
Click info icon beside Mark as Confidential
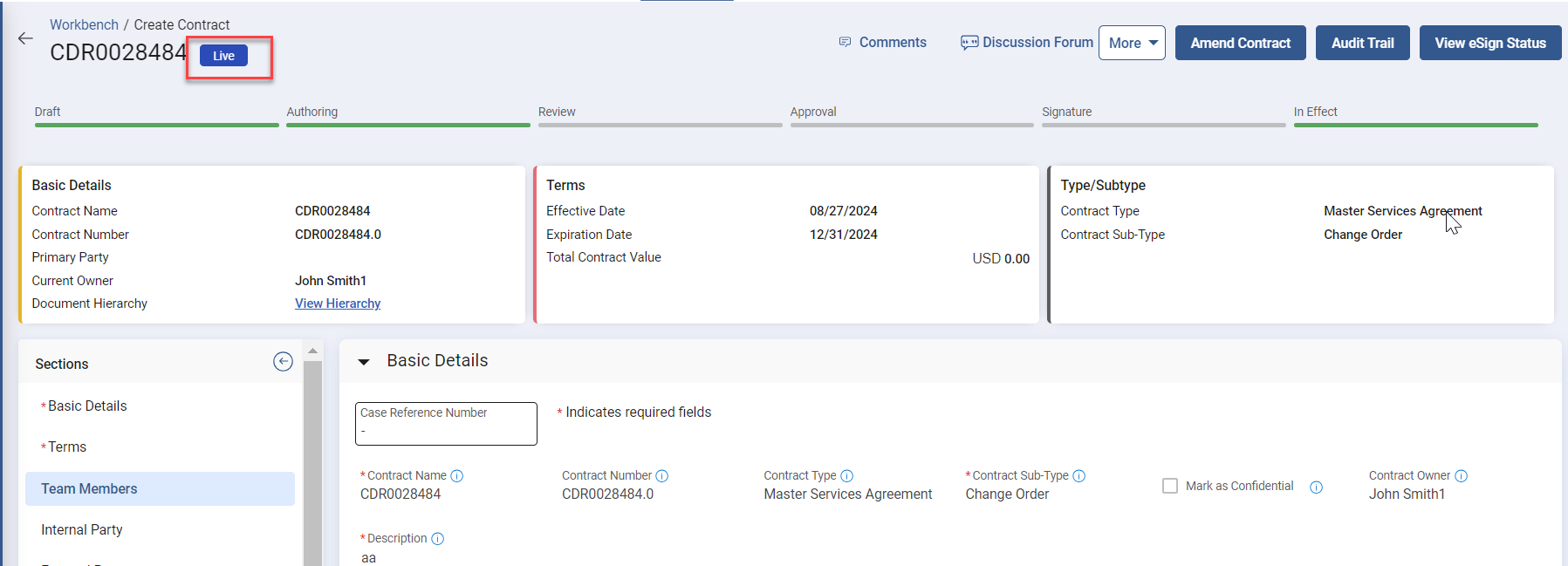[x=1317, y=488]
